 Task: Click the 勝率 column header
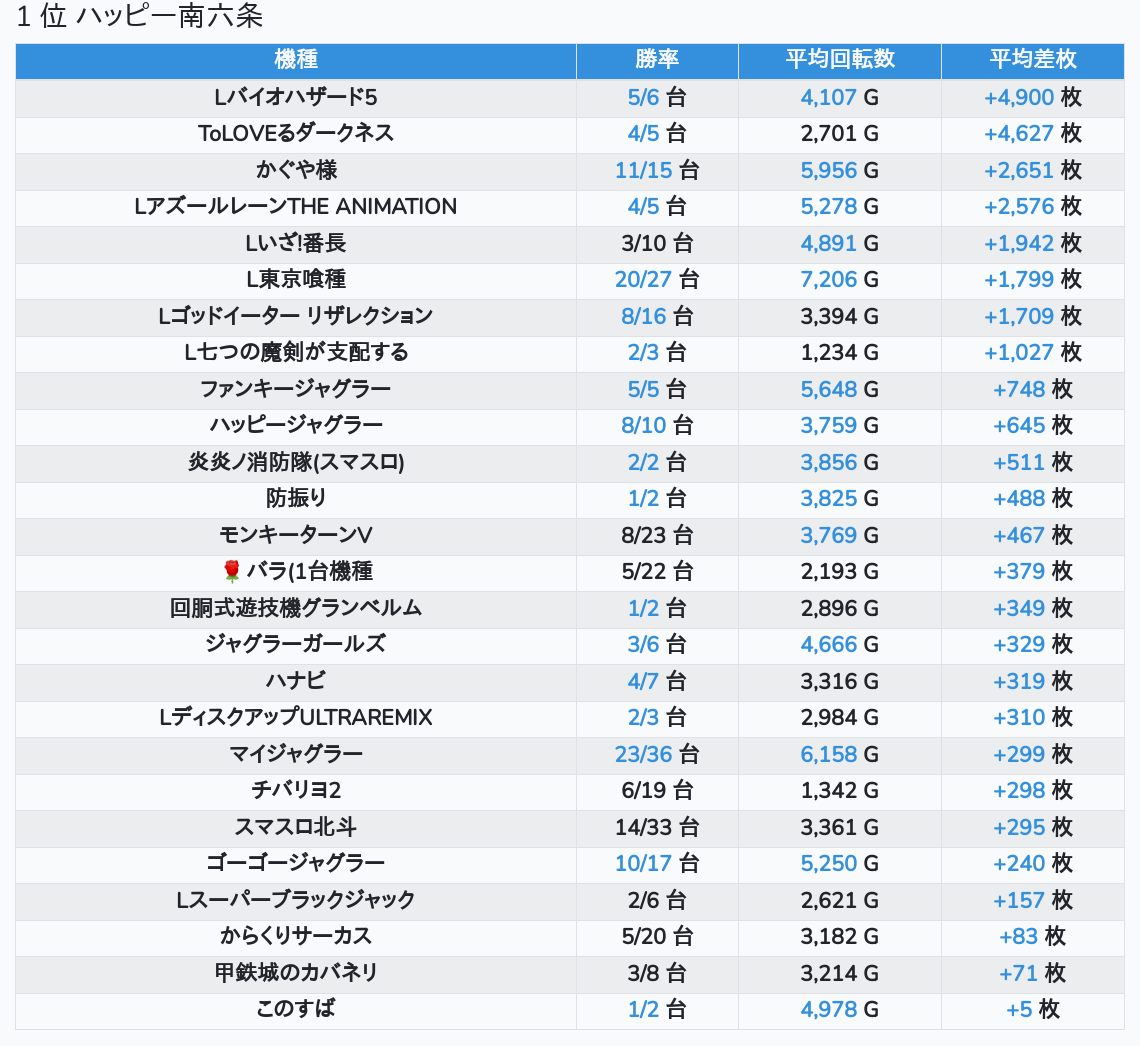click(657, 60)
